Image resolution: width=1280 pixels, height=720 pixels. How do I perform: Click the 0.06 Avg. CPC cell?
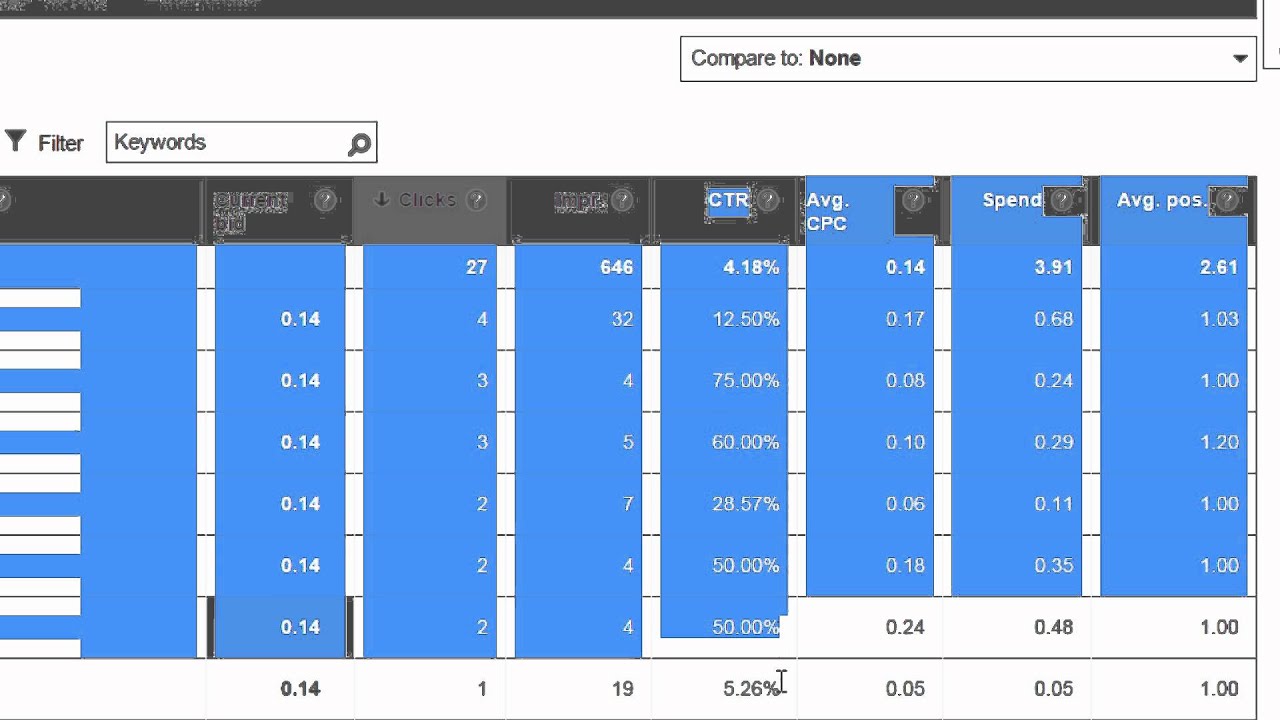(x=905, y=504)
